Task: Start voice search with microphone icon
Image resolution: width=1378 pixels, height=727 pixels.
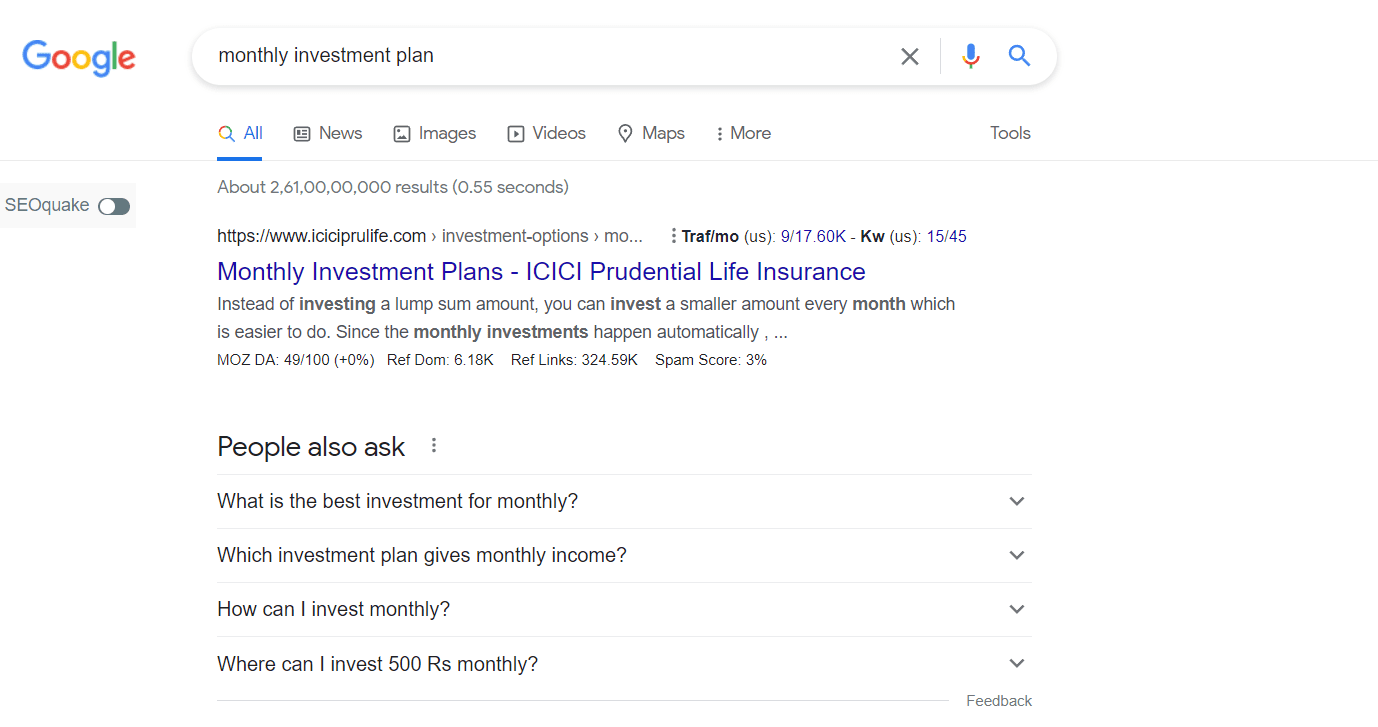Action: tap(970, 56)
